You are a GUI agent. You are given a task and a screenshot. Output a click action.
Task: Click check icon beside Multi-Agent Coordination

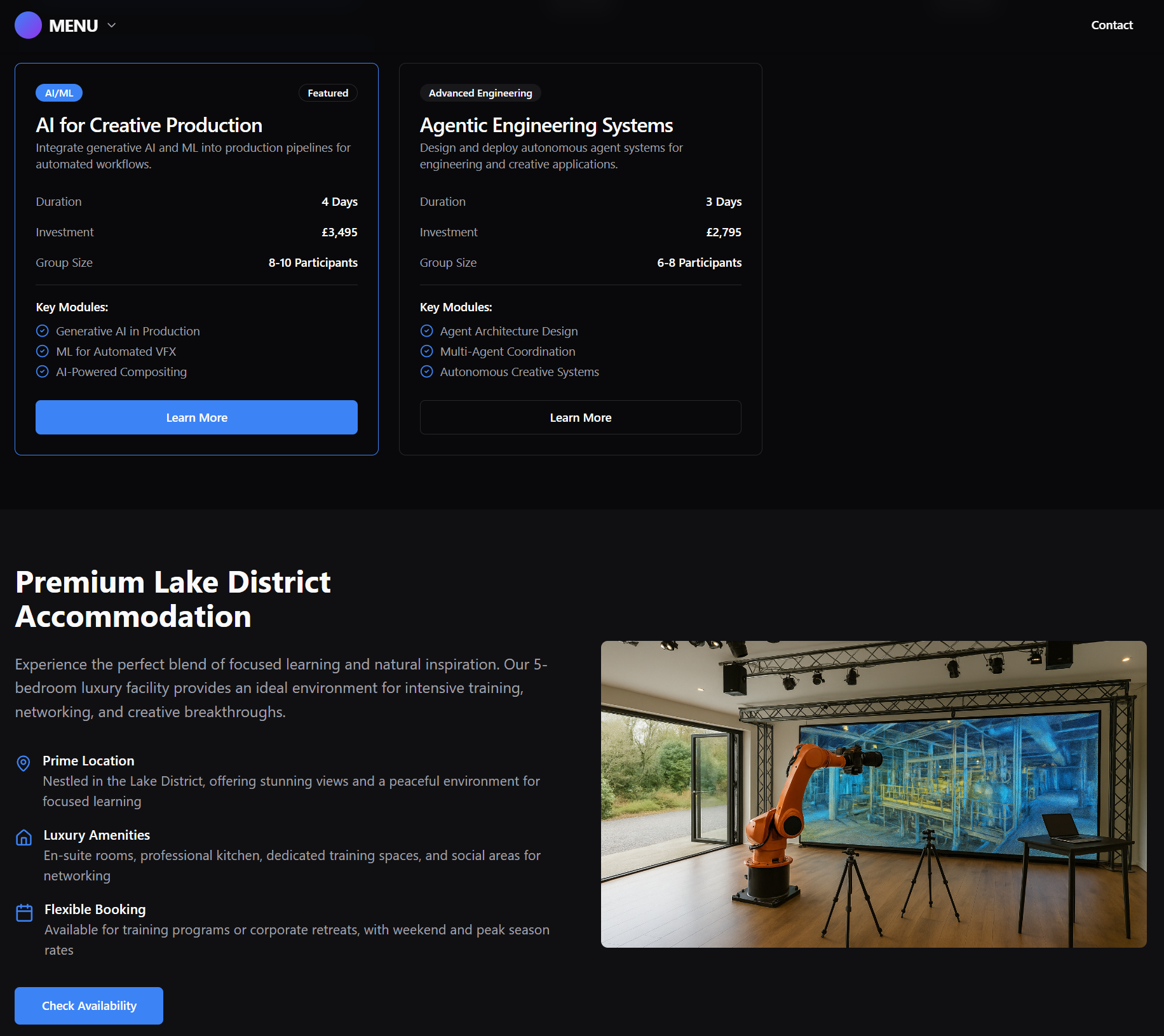coord(427,351)
